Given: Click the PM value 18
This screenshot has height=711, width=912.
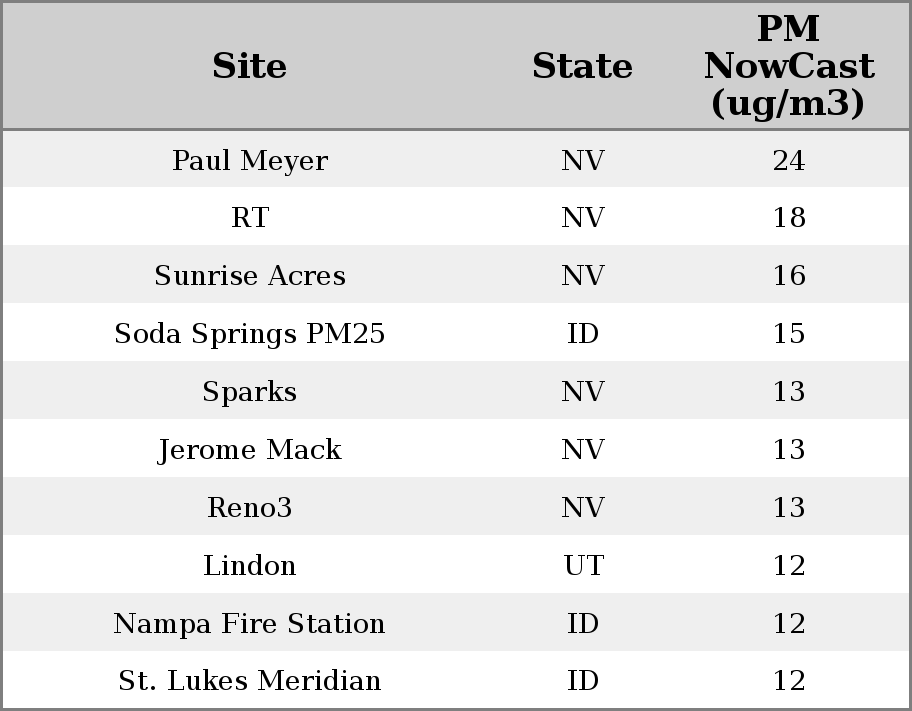Looking at the screenshot, I should (x=788, y=218).
